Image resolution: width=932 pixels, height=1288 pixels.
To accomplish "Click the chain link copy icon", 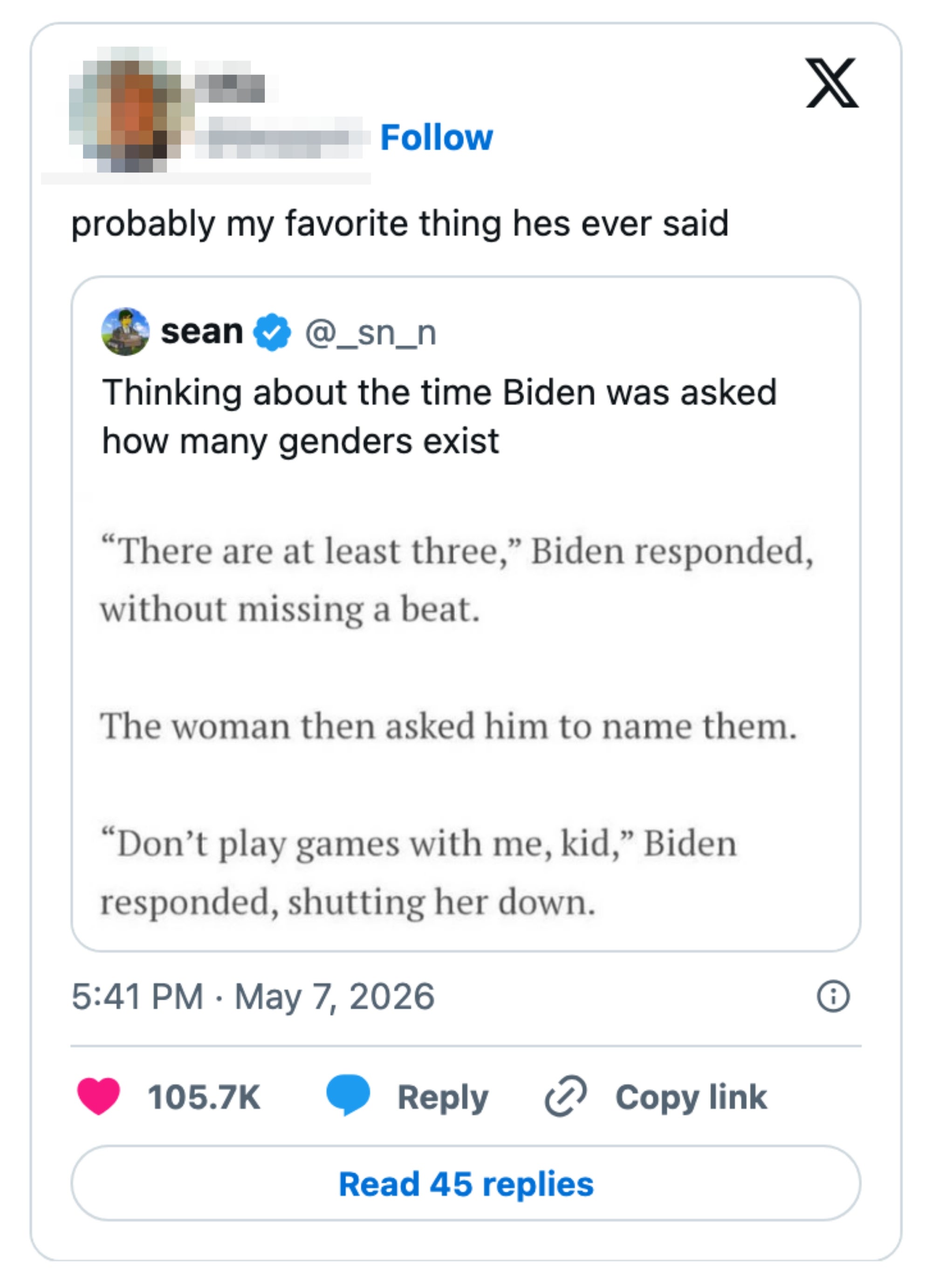I will click(565, 1096).
